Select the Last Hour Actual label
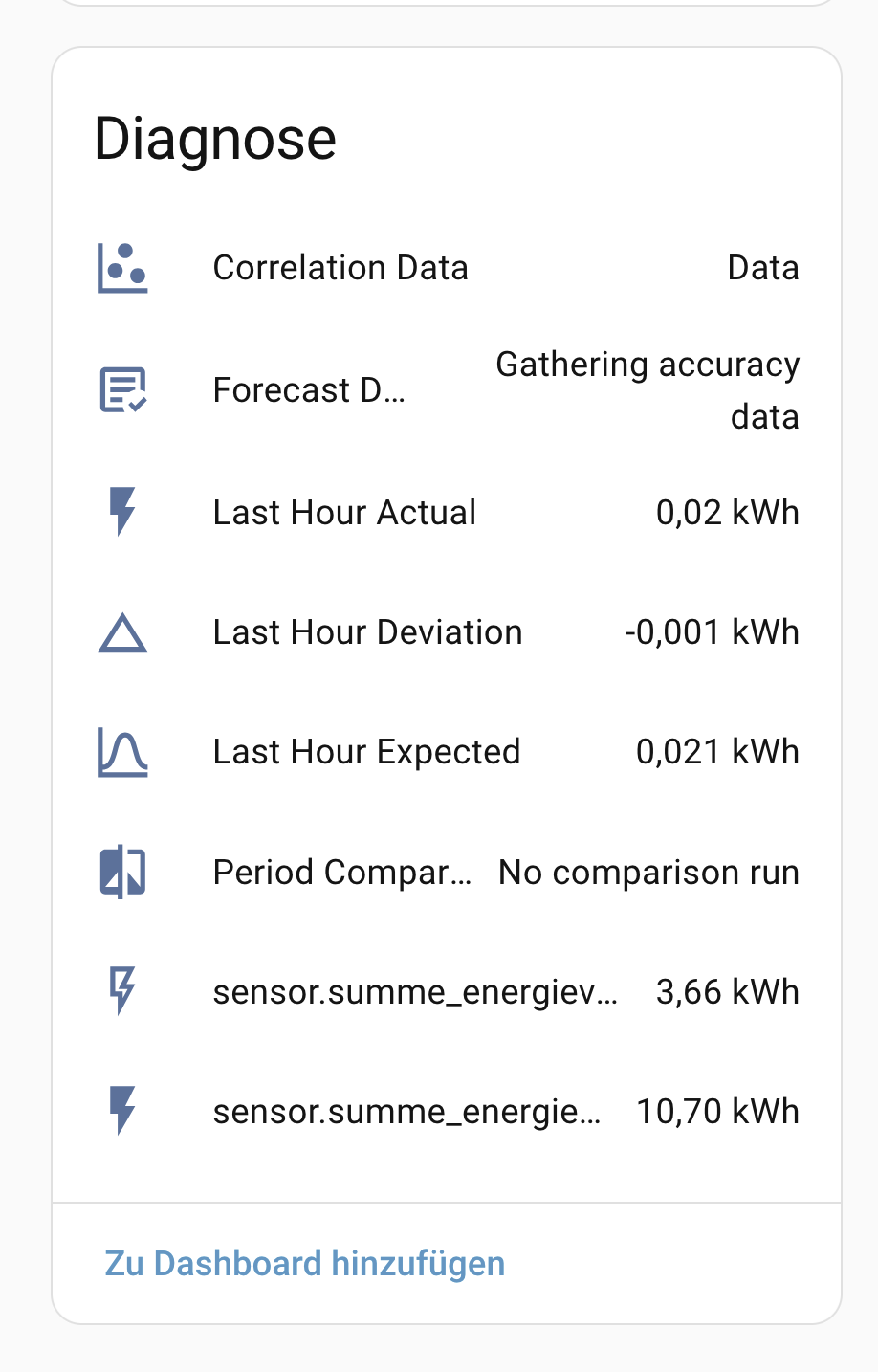Viewport: 878px width, 1372px height. (x=344, y=513)
